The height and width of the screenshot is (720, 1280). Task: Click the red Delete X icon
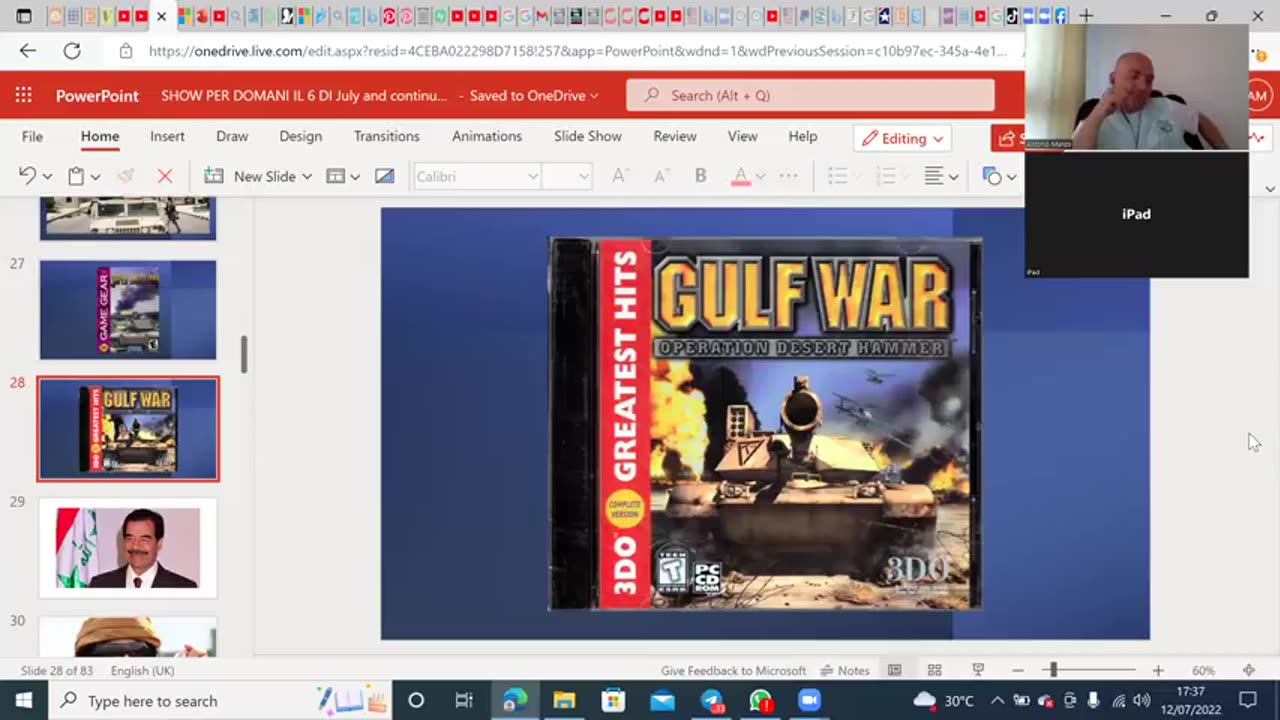click(x=165, y=176)
